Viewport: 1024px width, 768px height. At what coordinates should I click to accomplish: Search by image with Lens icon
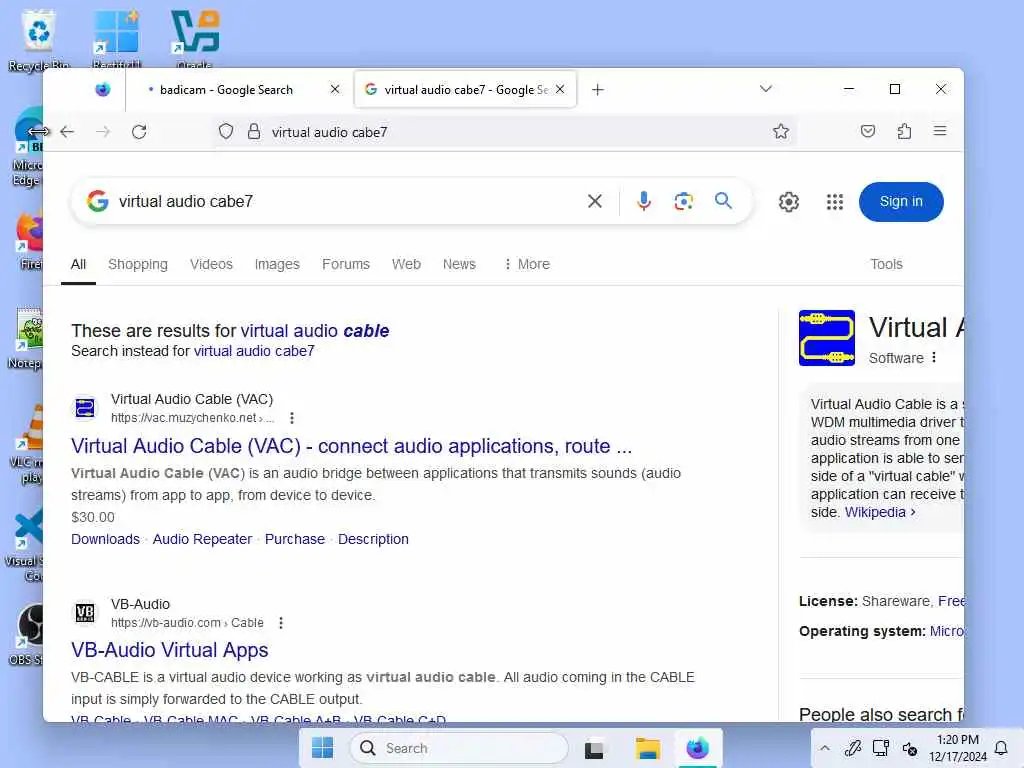point(683,201)
